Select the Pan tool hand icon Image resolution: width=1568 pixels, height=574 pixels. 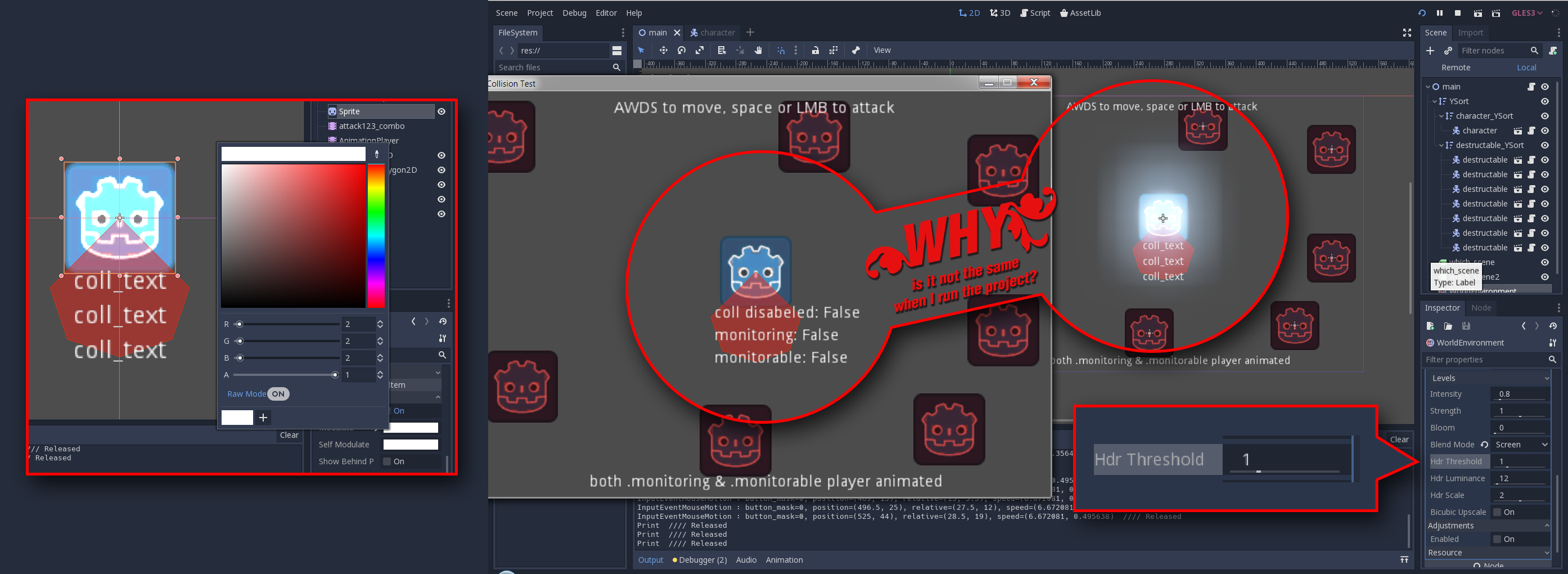[759, 50]
